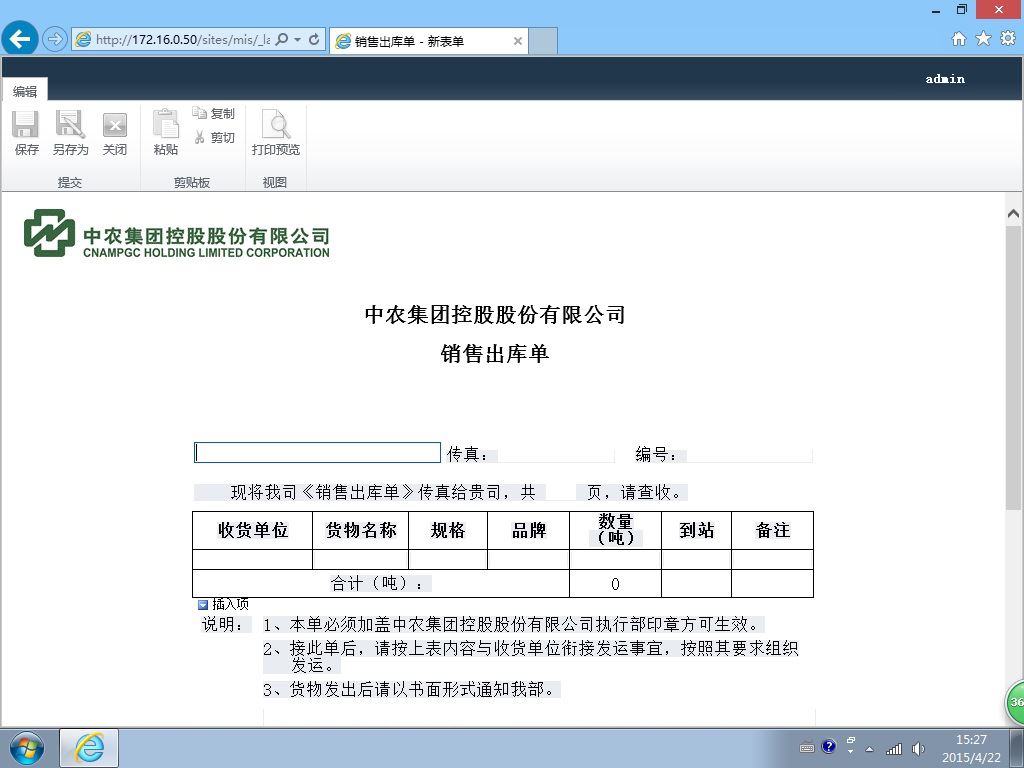This screenshot has height=768, width=1024.
Task: Click the on-screen keyboard tray icon
Action: point(807,747)
